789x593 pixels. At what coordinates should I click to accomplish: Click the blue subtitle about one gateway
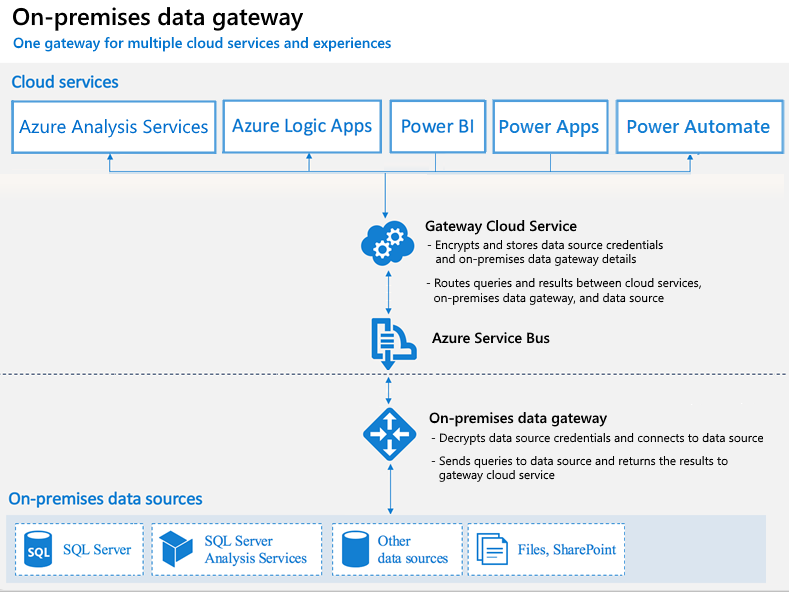click(202, 44)
